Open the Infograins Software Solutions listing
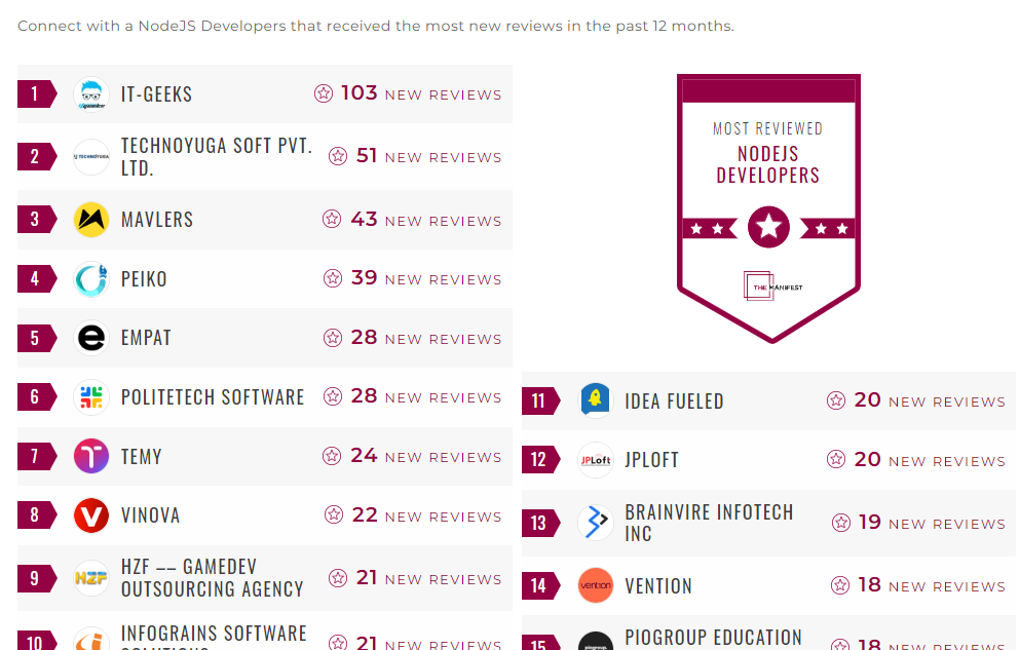1020x650 pixels. pos(214,636)
